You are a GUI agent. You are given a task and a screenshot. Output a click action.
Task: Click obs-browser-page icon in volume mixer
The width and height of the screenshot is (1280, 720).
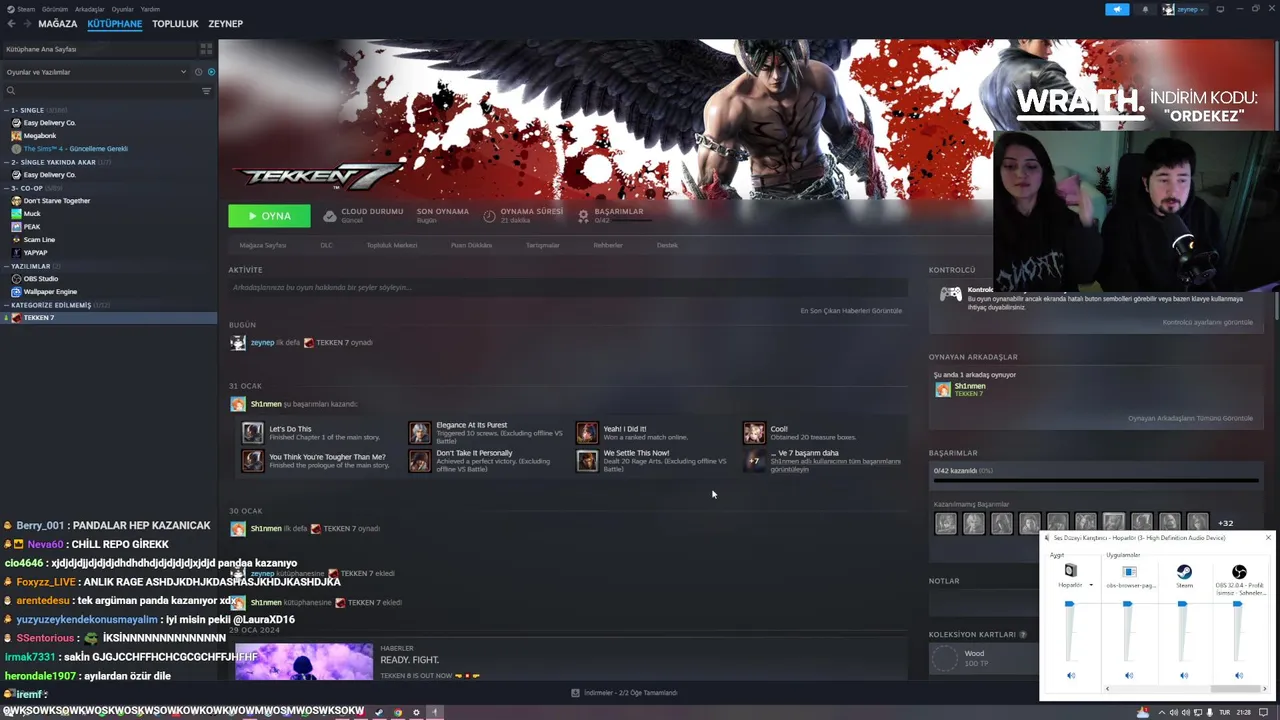pos(1129,572)
